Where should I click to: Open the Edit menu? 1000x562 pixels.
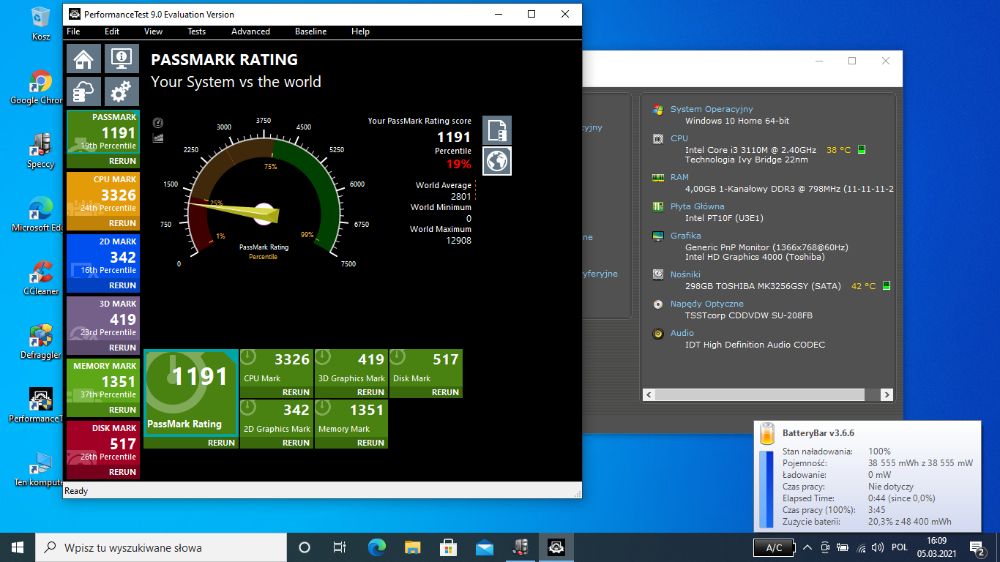[112, 31]
